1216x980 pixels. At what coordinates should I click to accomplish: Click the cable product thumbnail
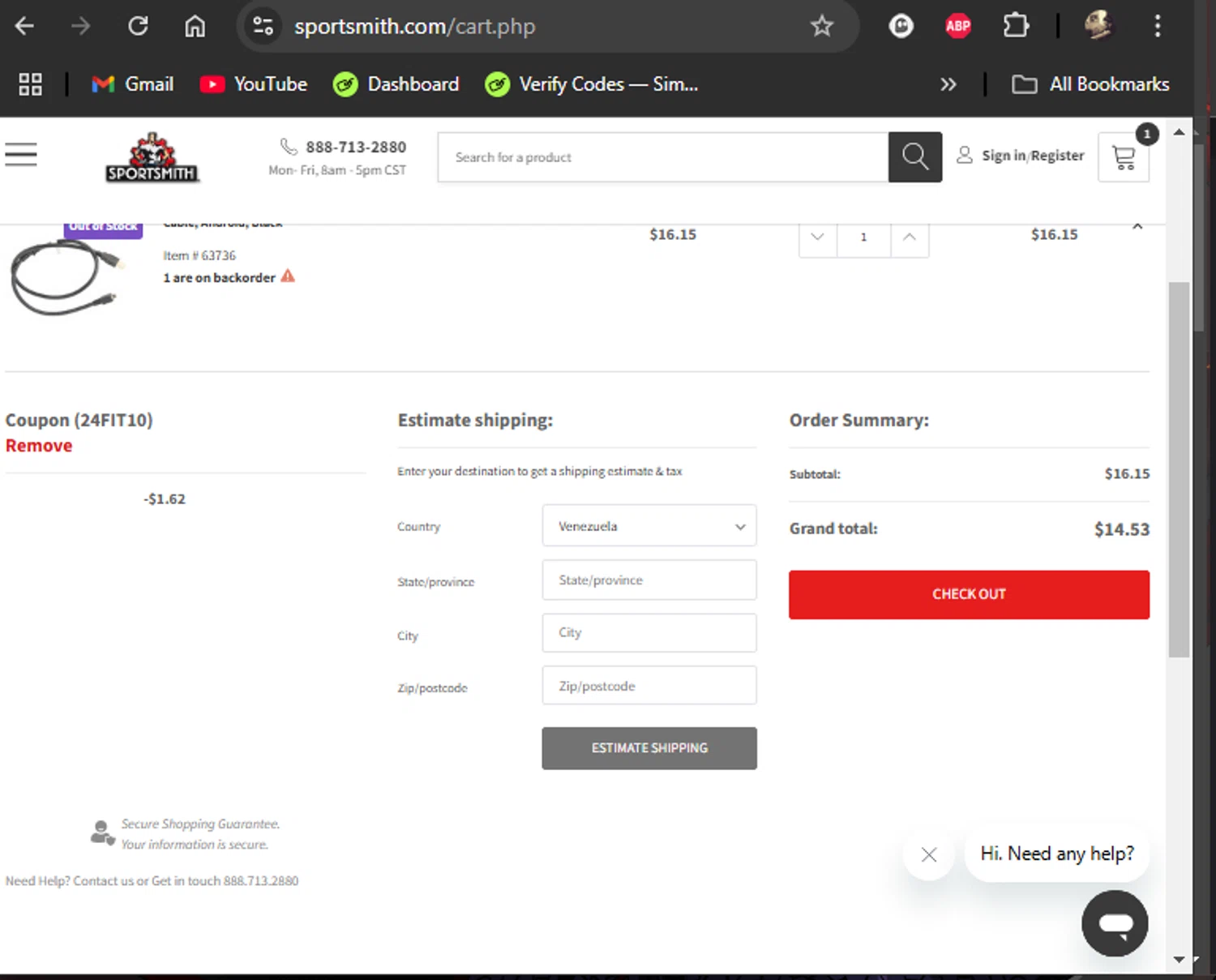click(67, 277)
